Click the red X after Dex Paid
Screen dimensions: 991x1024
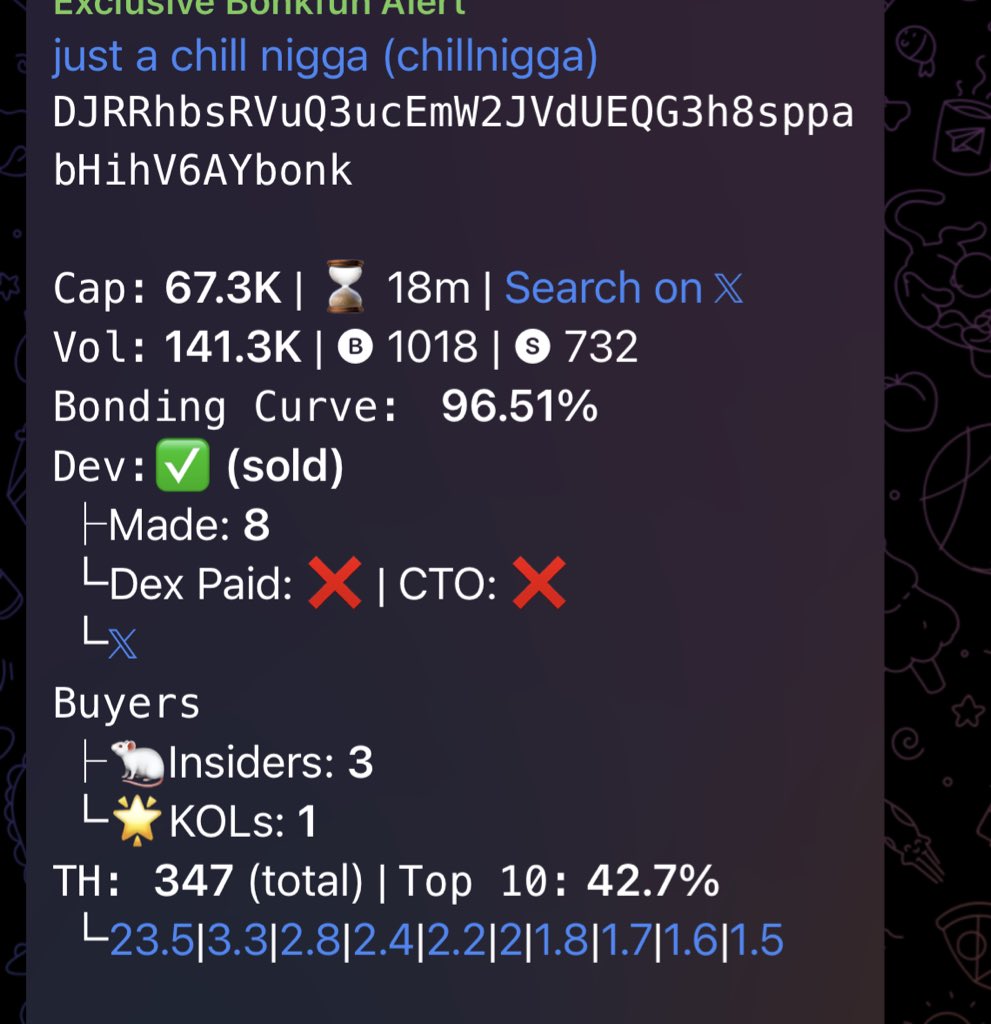(x=334, y=583)
